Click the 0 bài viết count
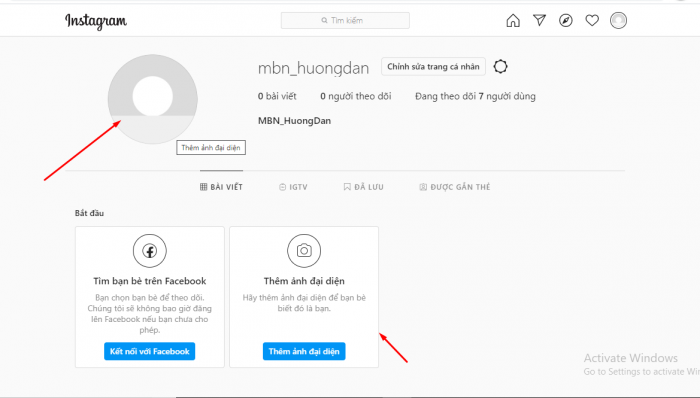This screenshot has height=398, width=700. click(x=277, y=96)
